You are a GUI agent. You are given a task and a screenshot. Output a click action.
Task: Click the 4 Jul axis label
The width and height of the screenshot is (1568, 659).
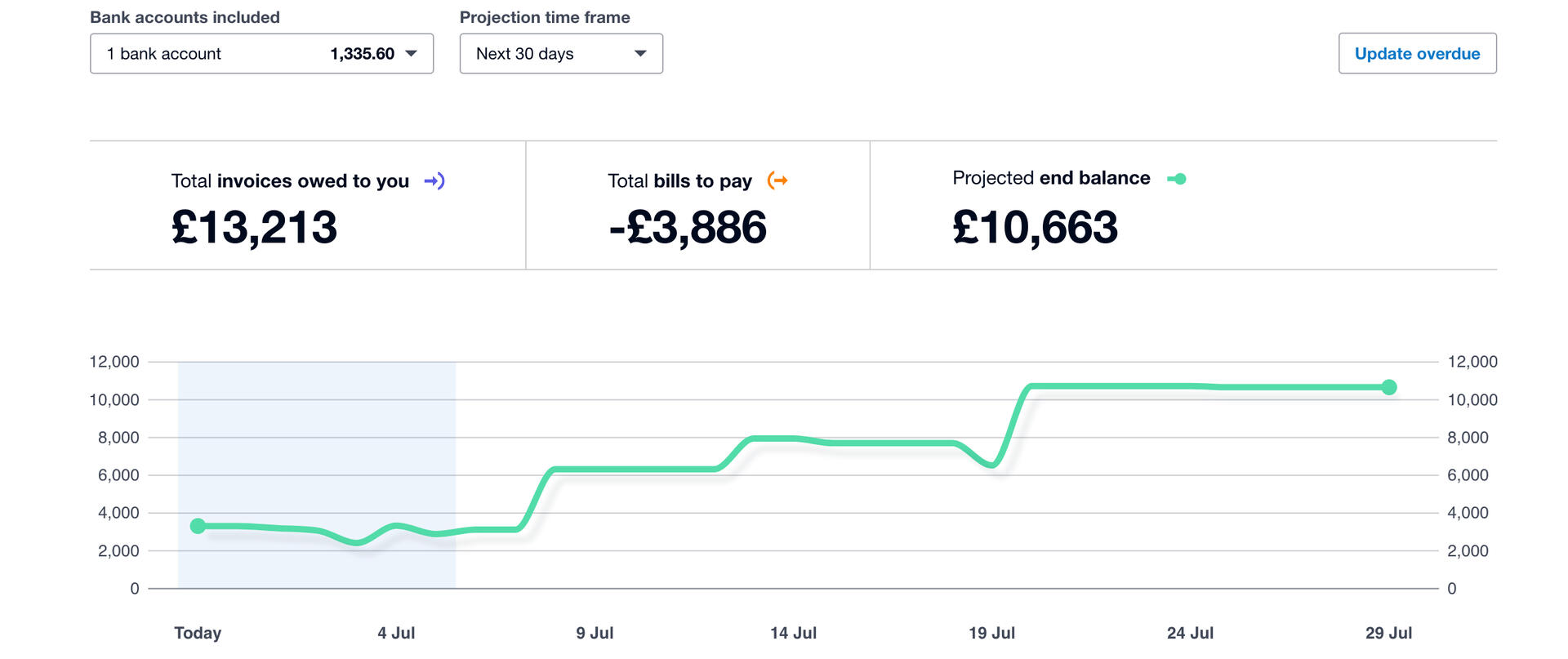click(396, 633)
